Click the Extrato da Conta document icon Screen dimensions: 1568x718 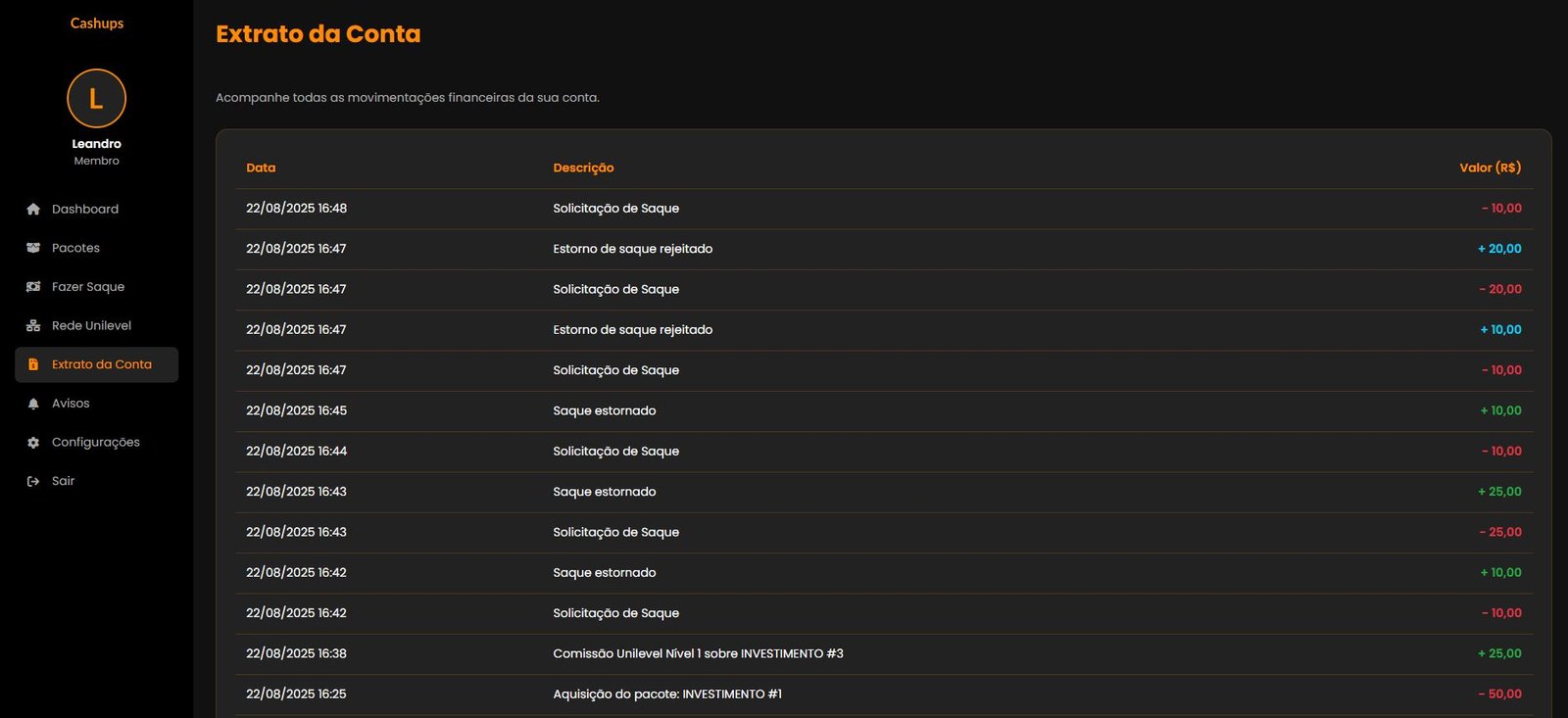pyautogui.click(x=33, y=364)
